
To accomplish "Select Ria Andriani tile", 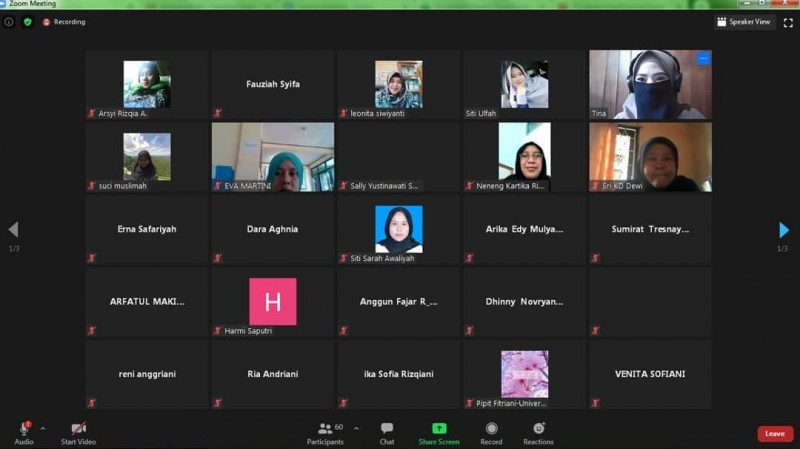I will (x=273, y=374).
